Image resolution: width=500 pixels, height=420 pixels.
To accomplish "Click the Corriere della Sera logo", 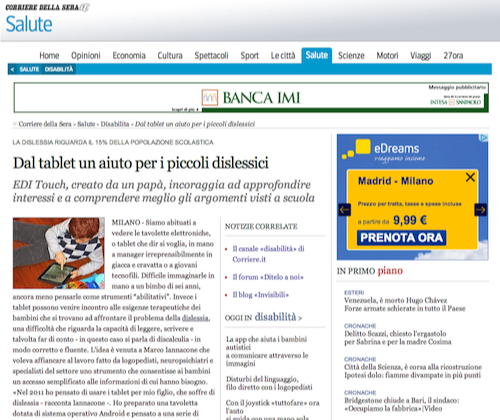I will pos(47,7).
